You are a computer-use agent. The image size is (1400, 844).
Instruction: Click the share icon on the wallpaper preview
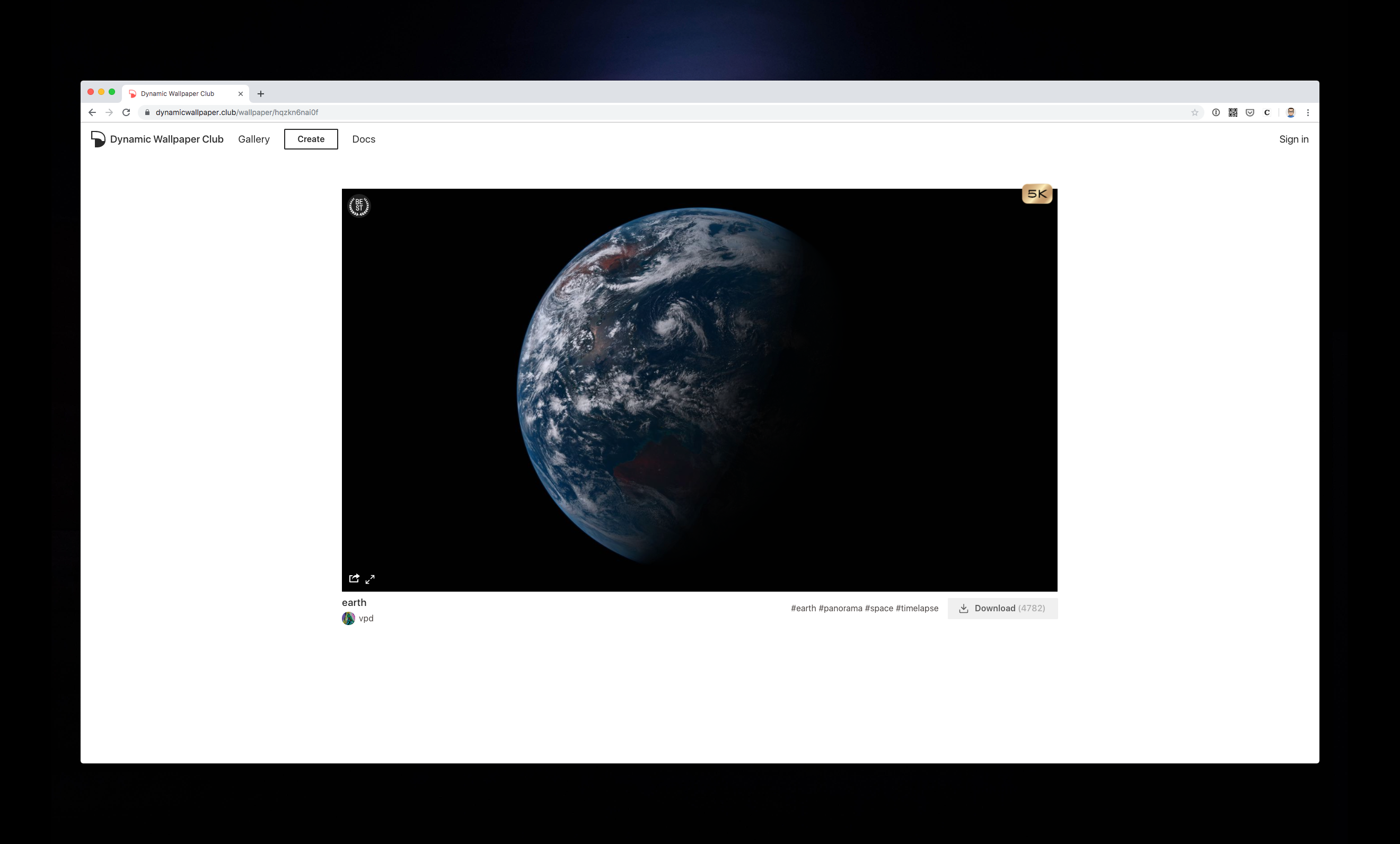coord(354,578)
